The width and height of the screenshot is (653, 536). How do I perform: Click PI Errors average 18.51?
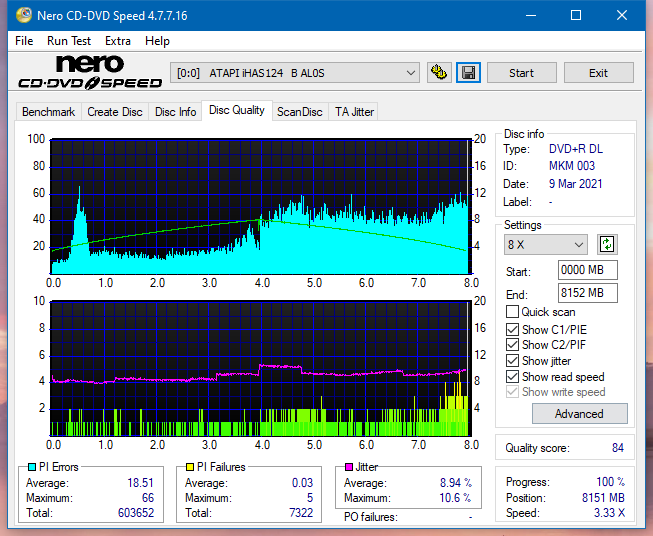140,483
